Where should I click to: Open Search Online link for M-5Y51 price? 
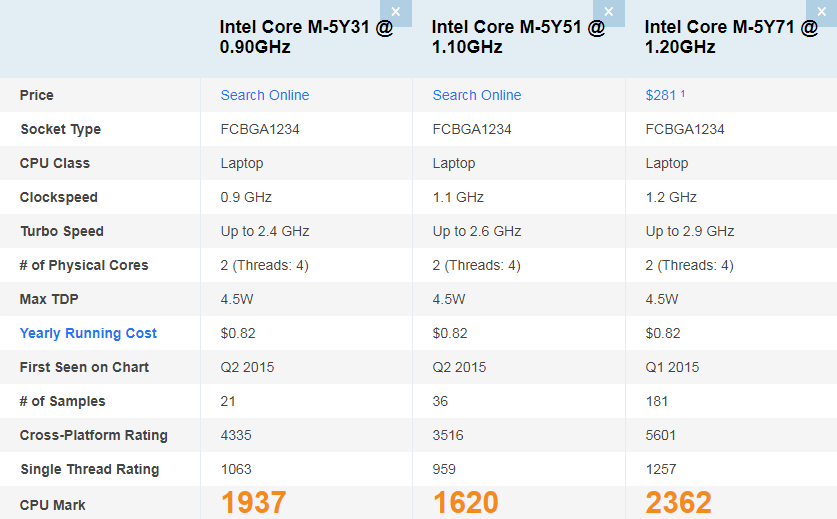[x=477, y=95]
